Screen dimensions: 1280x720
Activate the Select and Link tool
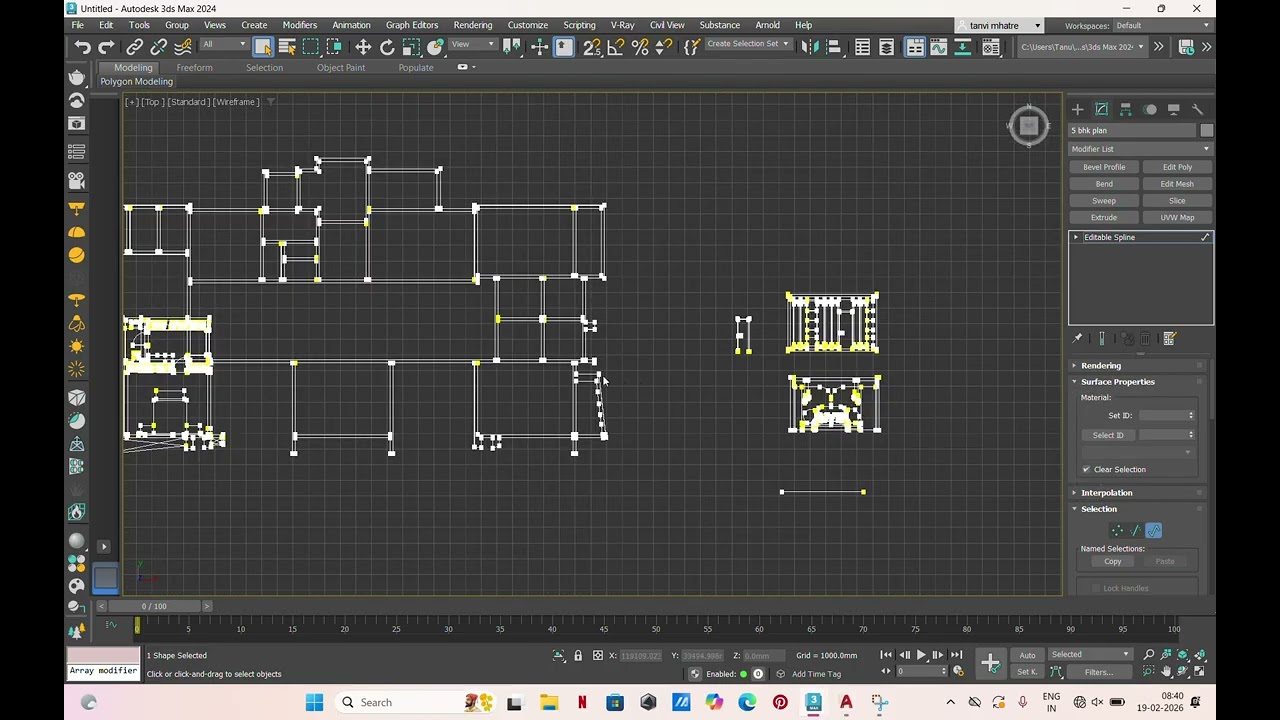click(x=135, y=47)
